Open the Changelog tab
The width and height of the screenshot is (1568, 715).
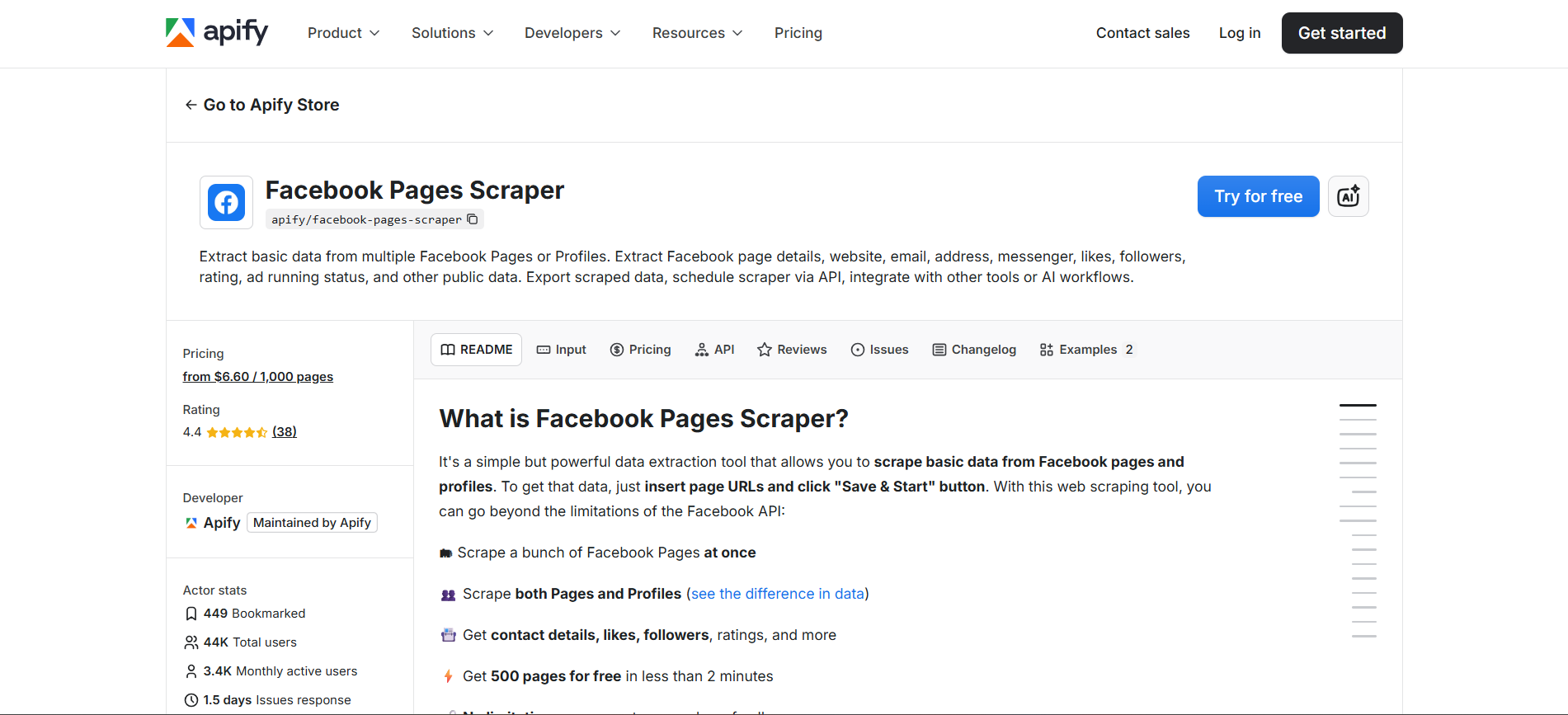tap(974, 350)
